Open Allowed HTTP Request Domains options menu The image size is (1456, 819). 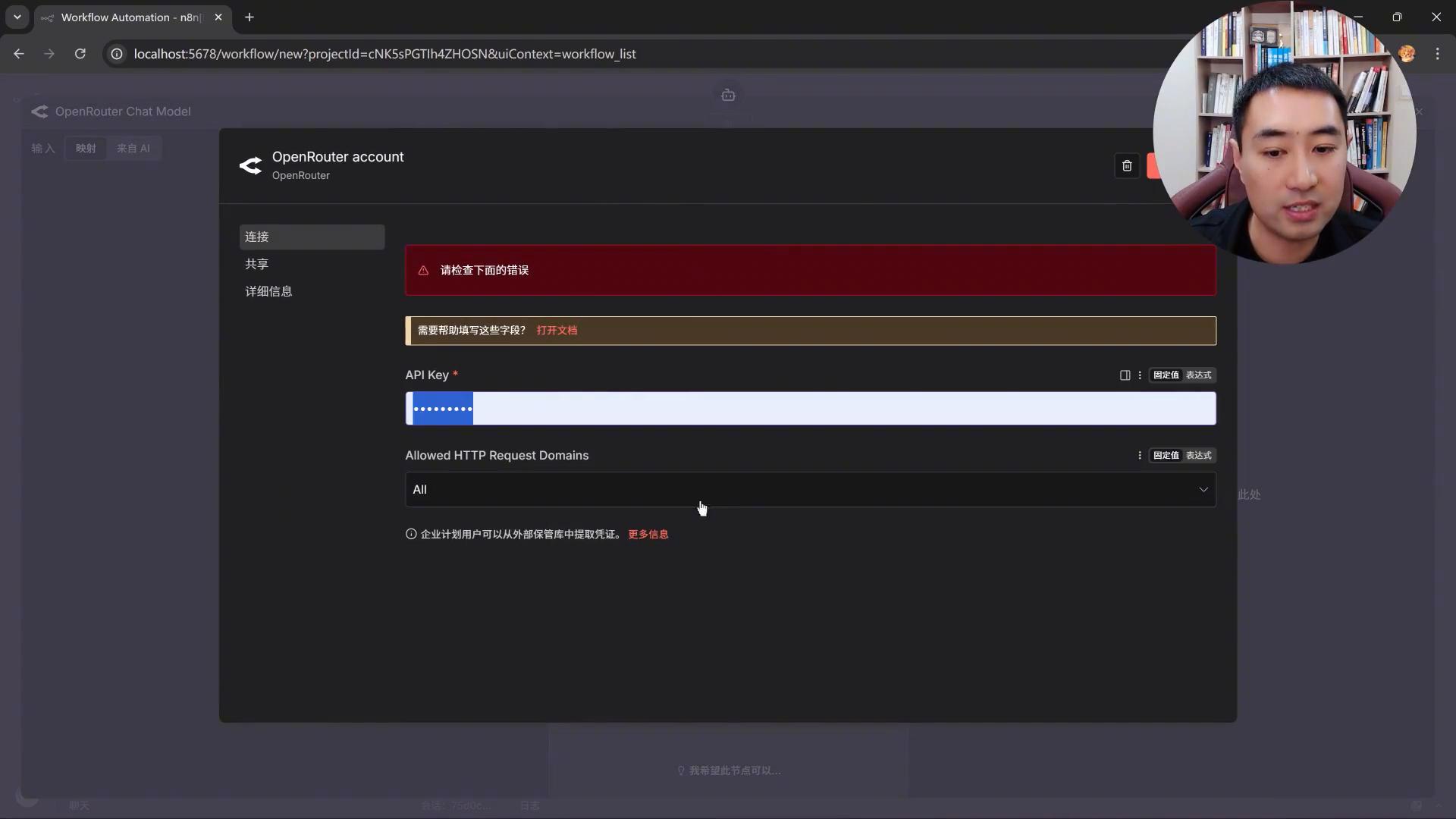coord(1139,456)
